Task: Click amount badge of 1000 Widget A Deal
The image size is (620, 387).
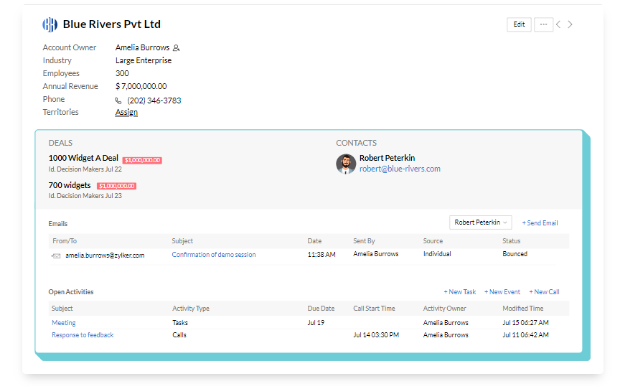Action: [142, 160]
